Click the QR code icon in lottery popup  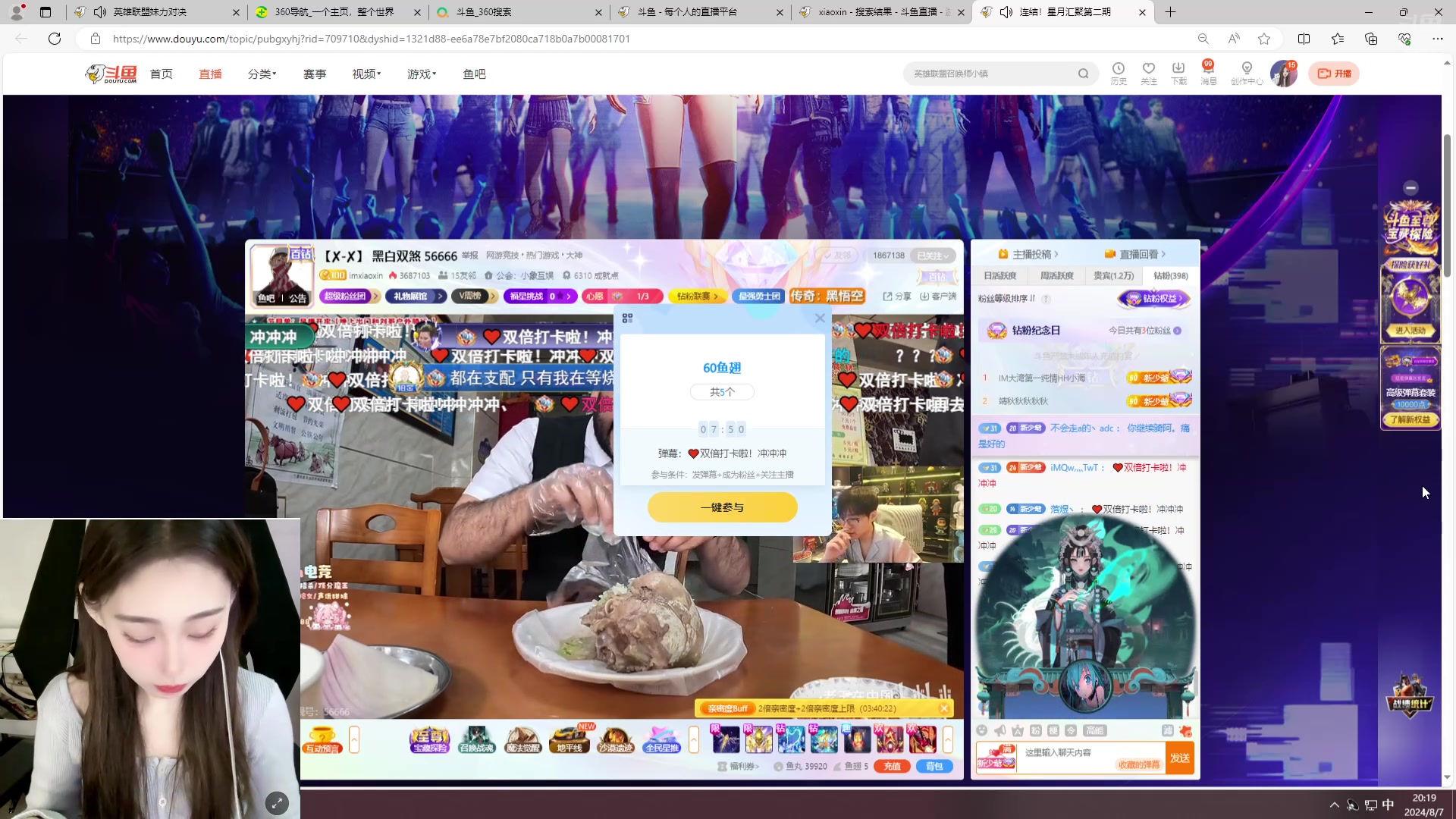coord(627,318)
